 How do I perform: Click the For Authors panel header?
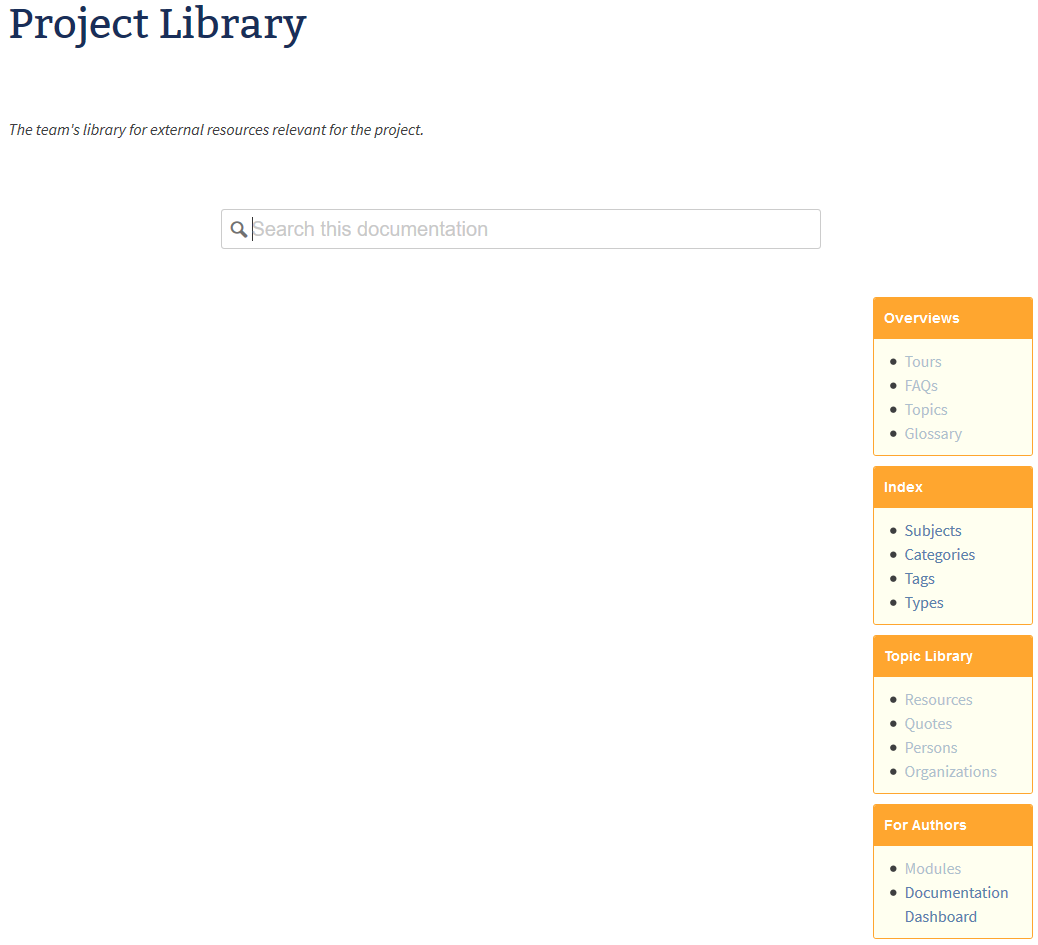(x=952, y=825)
